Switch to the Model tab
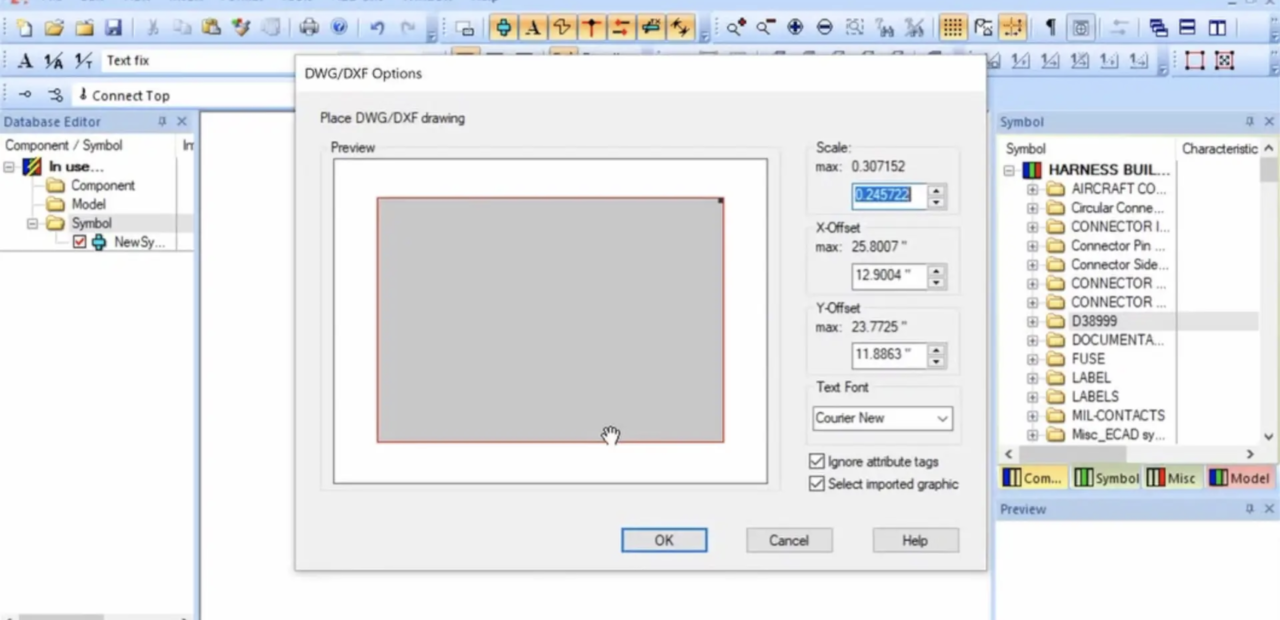 pos(1239,478)
